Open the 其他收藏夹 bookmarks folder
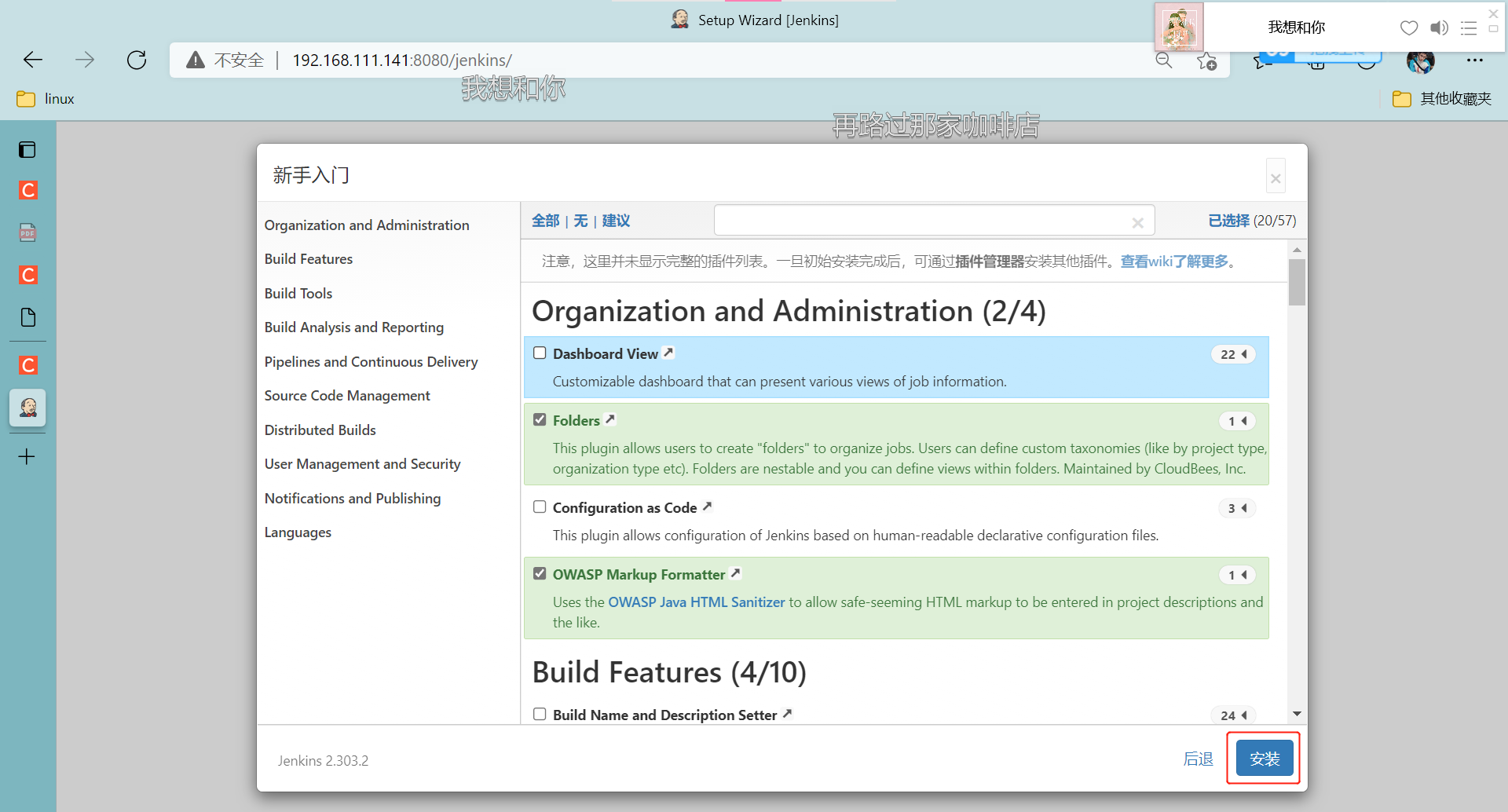 (1442, 99)
